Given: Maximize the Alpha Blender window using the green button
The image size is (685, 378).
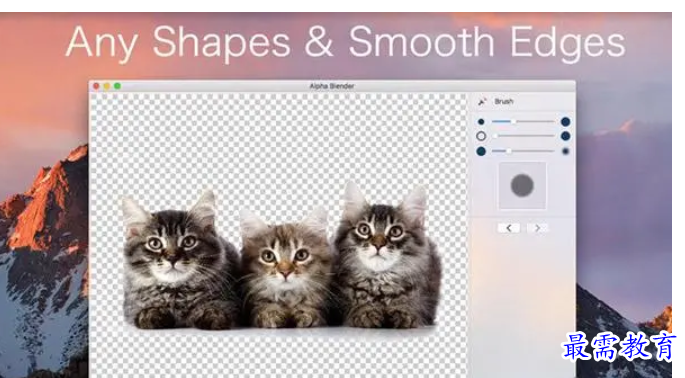Looking at the screenshot, I should click(117, 86).
